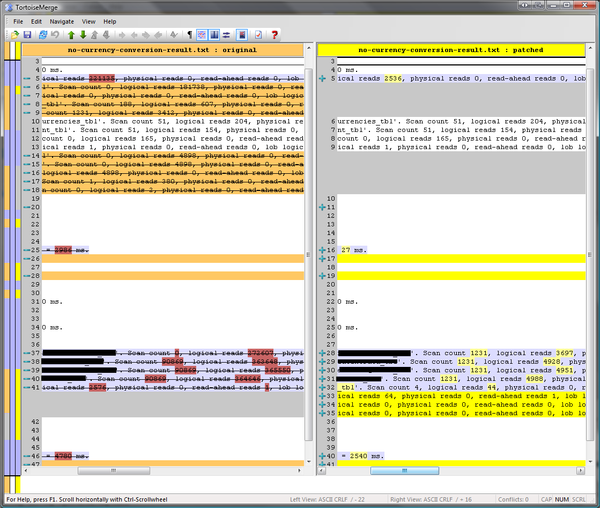Screen dimensions: 600x508
Task: Click the left pane horizontal scrollbar thumb
Action: [114, 471]
